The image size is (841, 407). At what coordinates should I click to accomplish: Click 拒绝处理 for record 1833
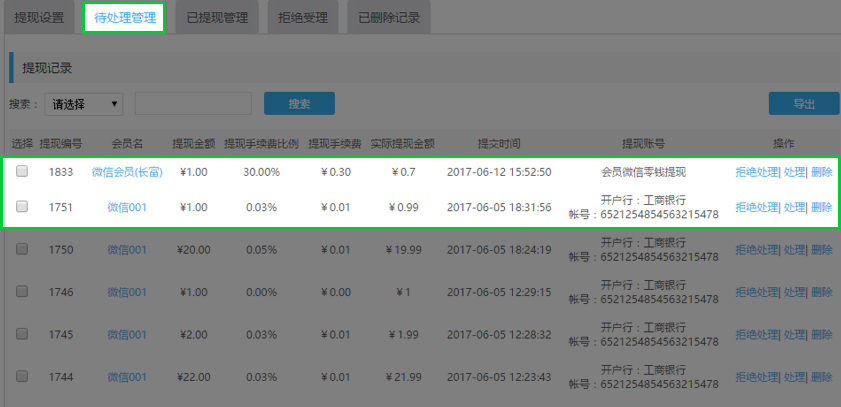click(756, 172)
